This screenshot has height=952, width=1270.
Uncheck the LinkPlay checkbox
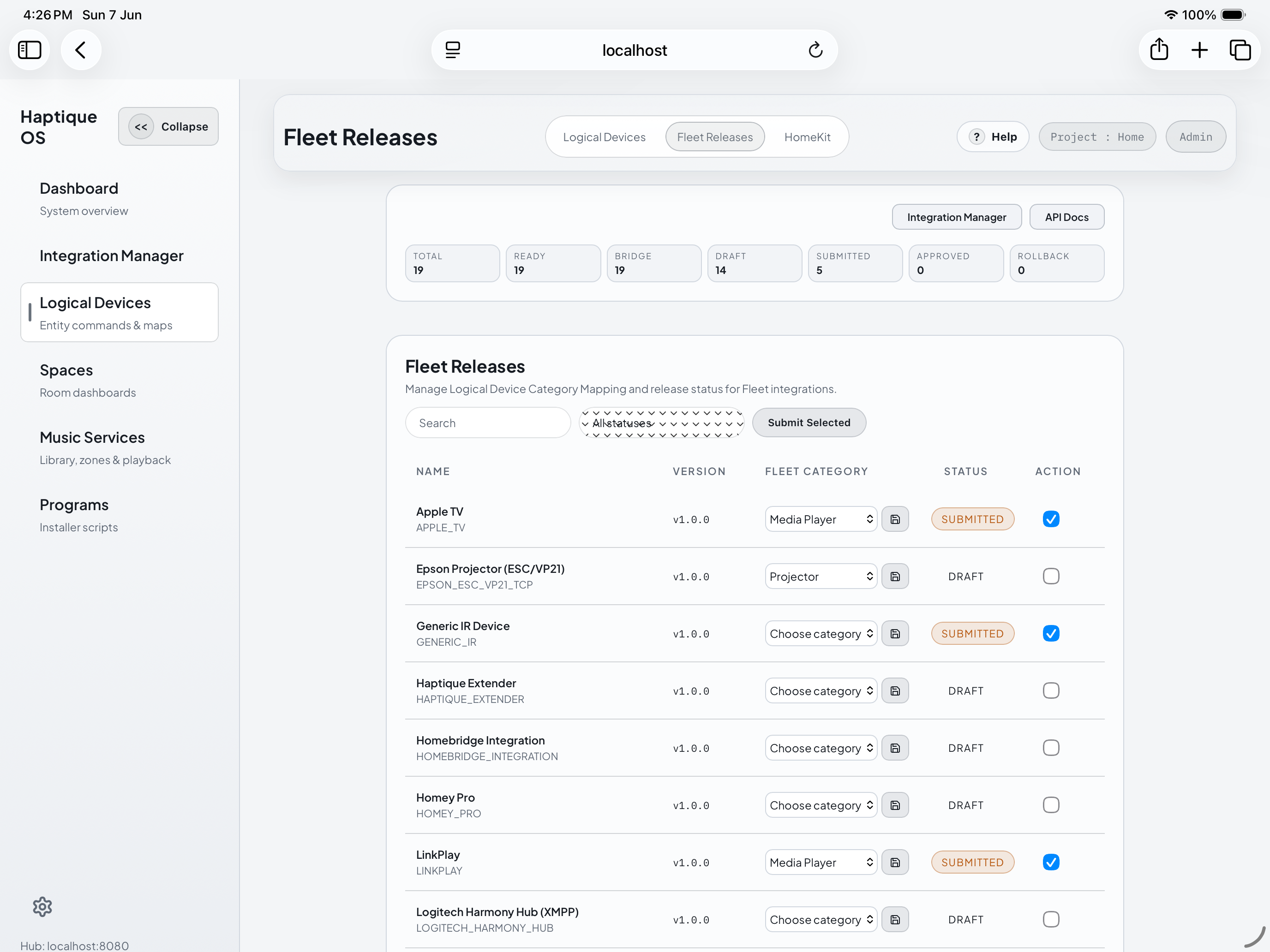pyautogui.click(x=1051, y=863)
